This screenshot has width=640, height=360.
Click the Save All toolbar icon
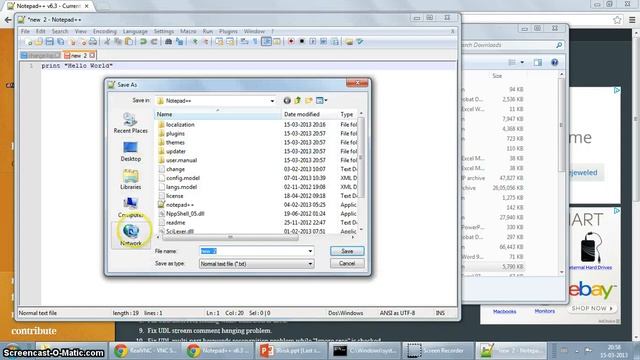click(x=60, y=42)
